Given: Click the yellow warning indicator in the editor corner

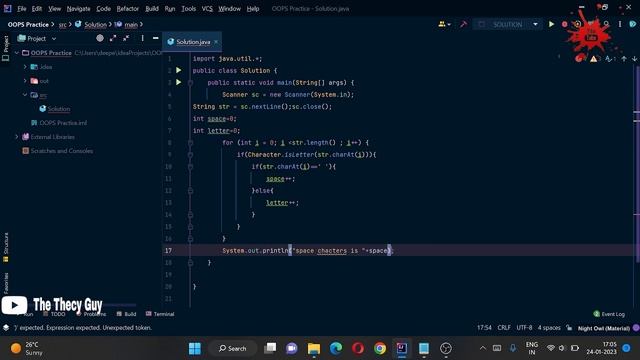Looking at the screenshot, I should point(593,59).
